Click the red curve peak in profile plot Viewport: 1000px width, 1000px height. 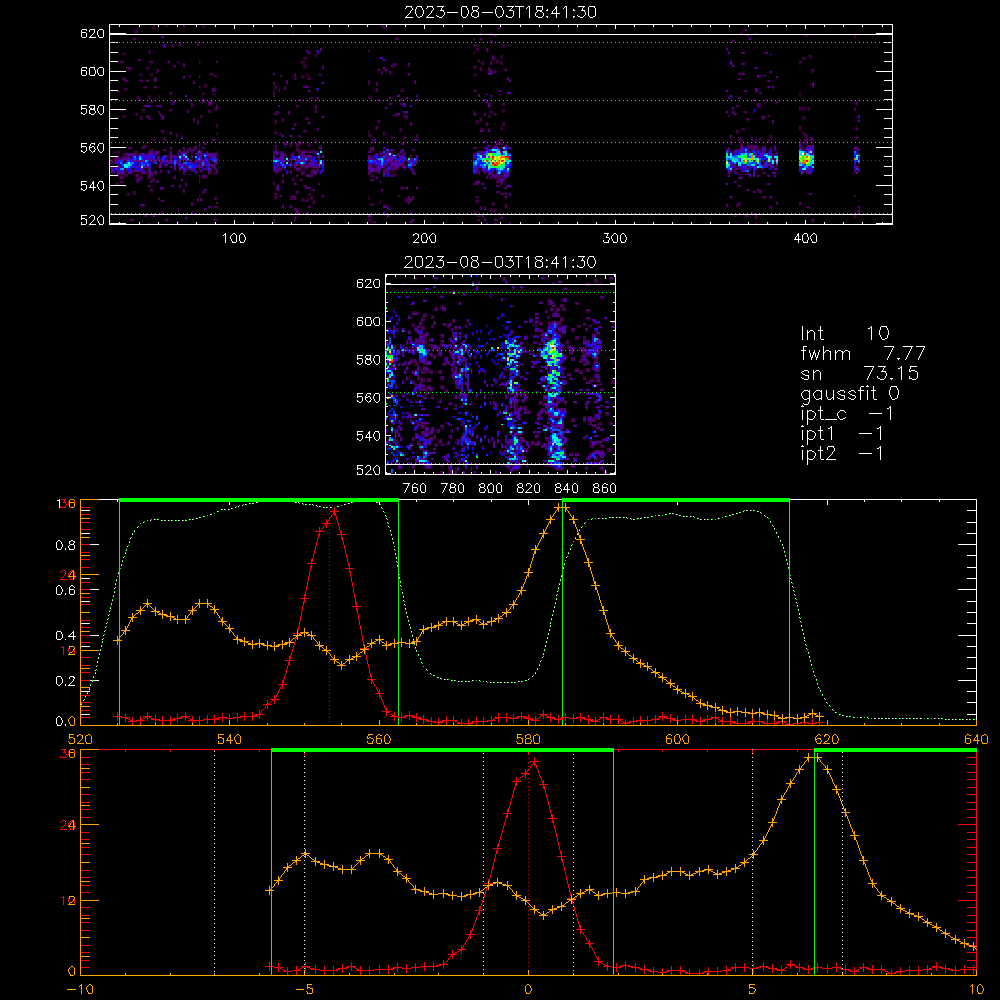[334, 511]
